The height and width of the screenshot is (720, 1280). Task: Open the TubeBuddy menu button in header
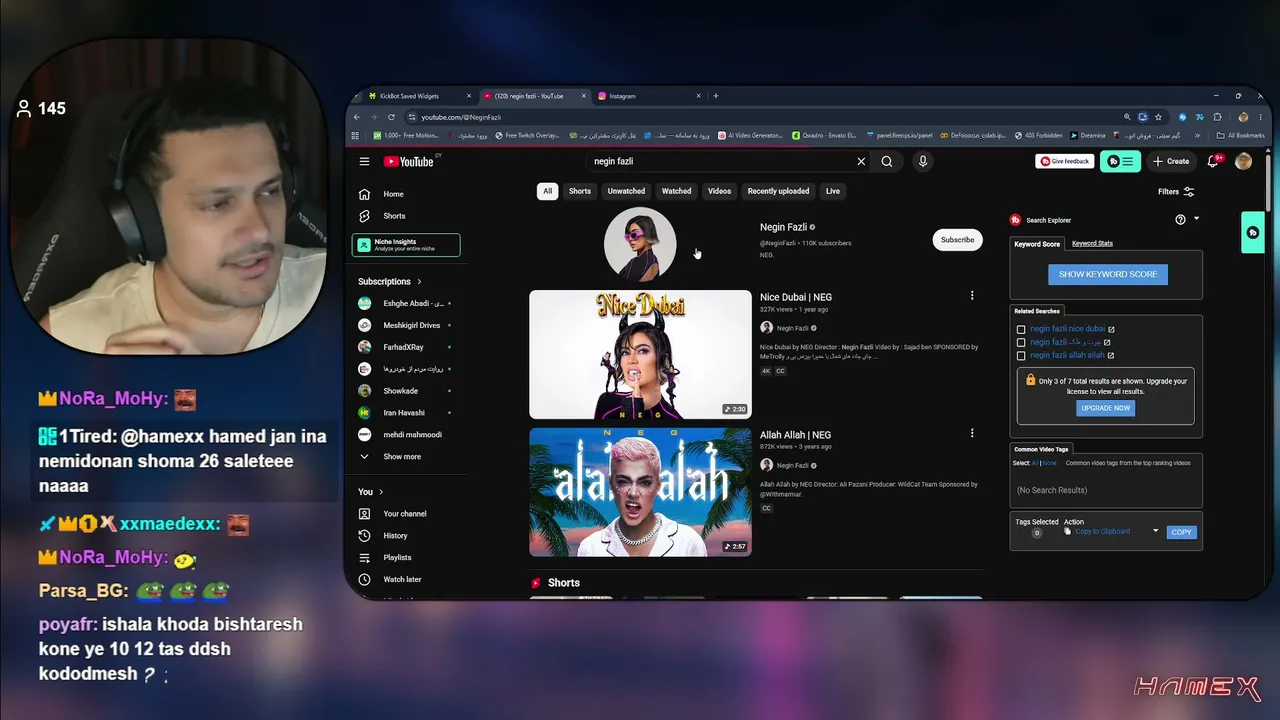[1120, 161]
